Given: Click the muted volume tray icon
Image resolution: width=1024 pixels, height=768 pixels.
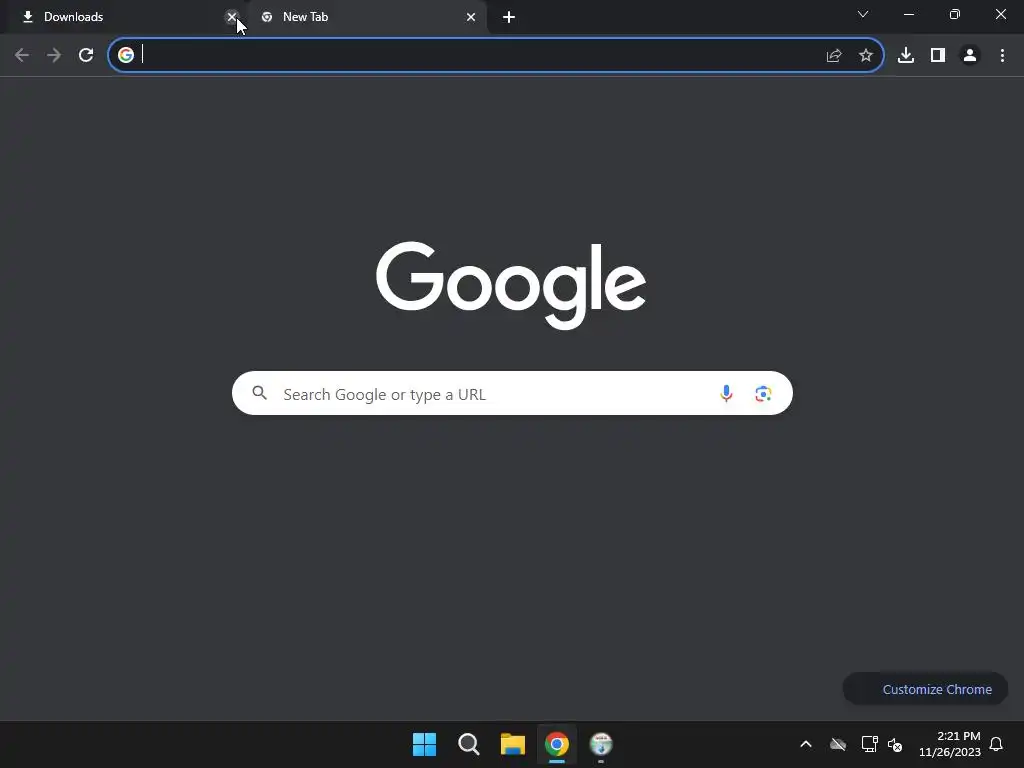Looking at the screenshot, I should coord(895,744).
